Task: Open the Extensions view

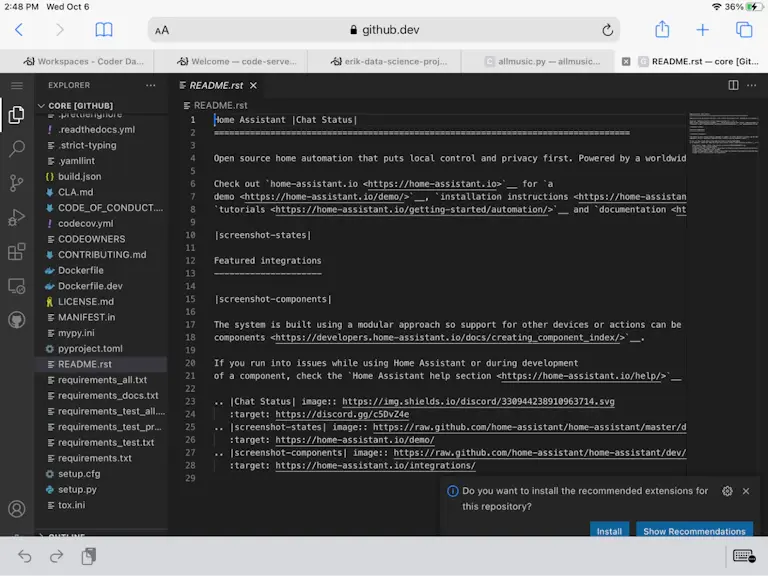Action: click(x=17, y=252)
